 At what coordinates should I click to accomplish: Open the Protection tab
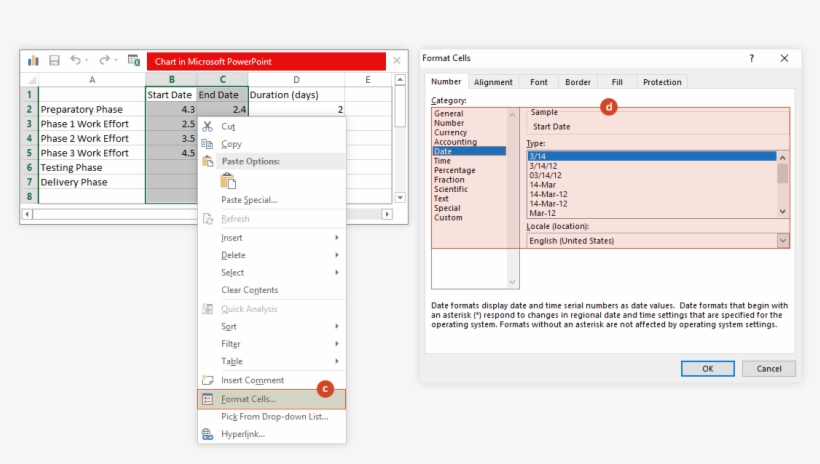point(662,82)
